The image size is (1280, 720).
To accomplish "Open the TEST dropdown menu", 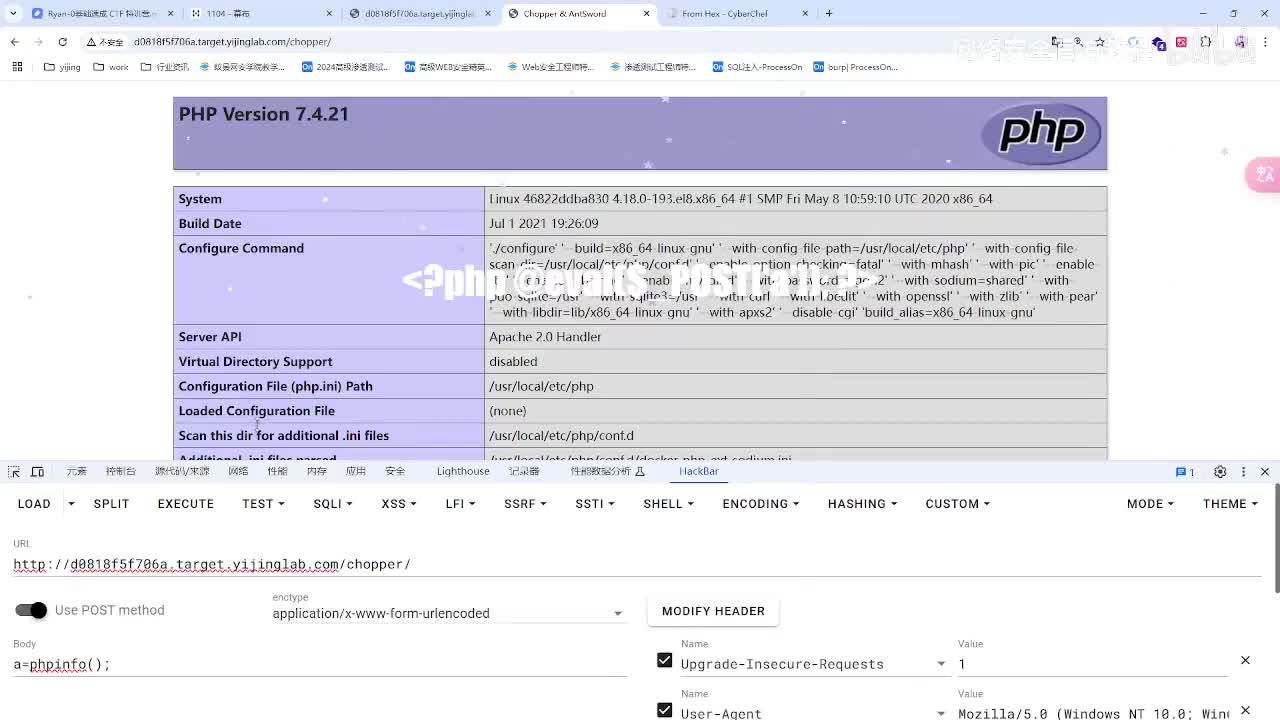I will 263,504.
